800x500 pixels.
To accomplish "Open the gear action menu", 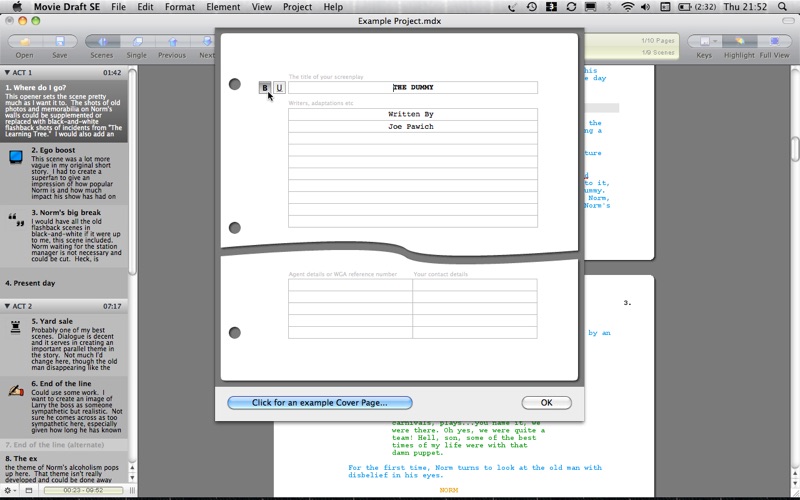I will pos(10,491).
